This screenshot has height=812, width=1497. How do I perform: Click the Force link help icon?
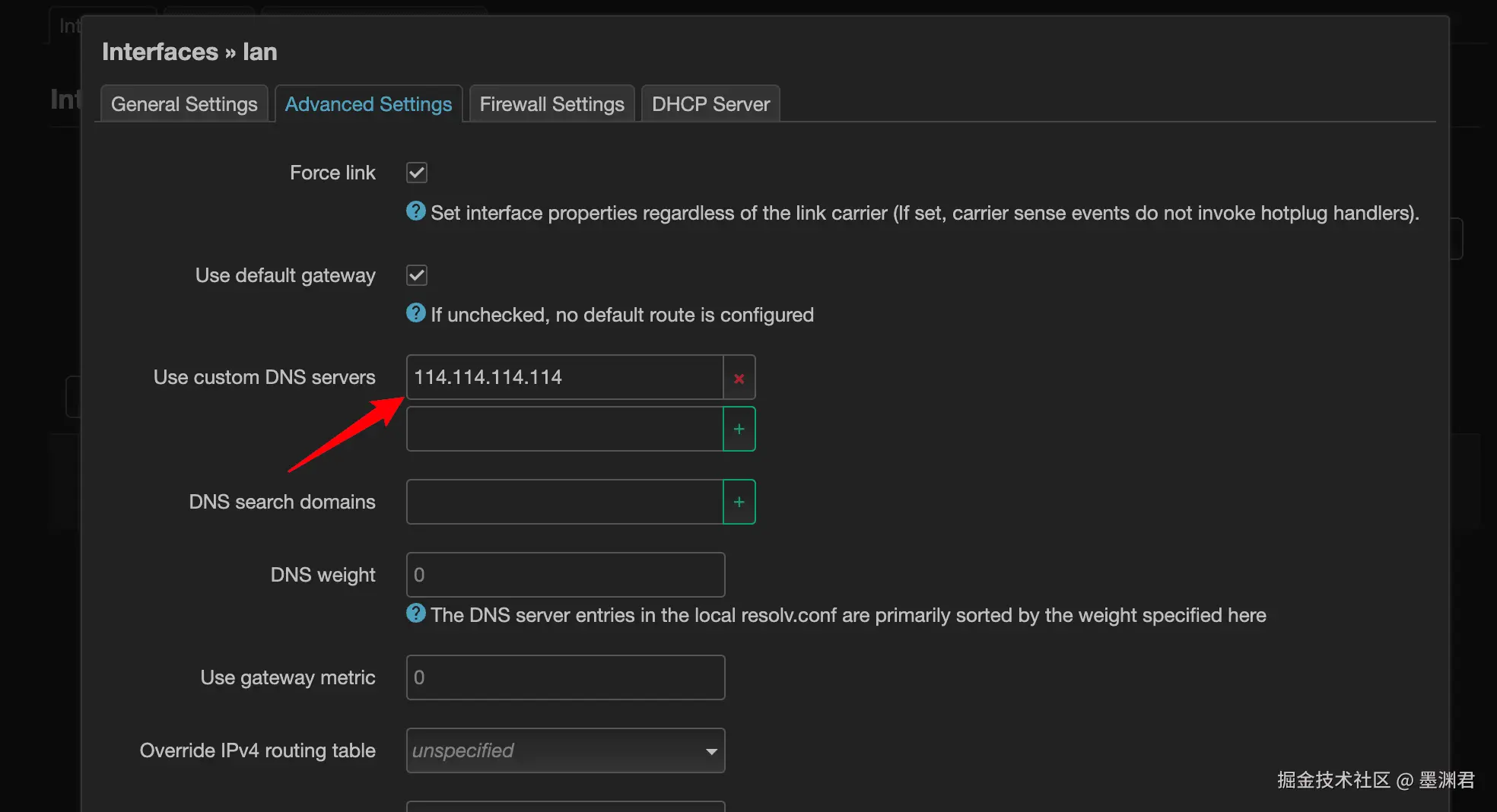[415, 211]
